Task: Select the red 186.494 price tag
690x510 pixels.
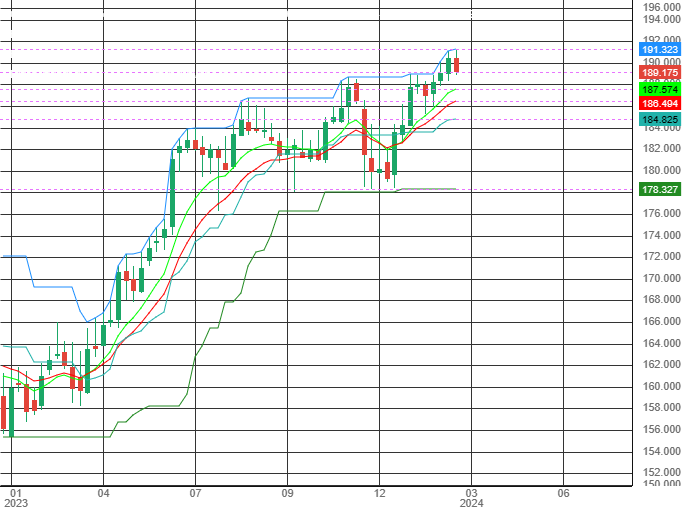Action: 660,104
